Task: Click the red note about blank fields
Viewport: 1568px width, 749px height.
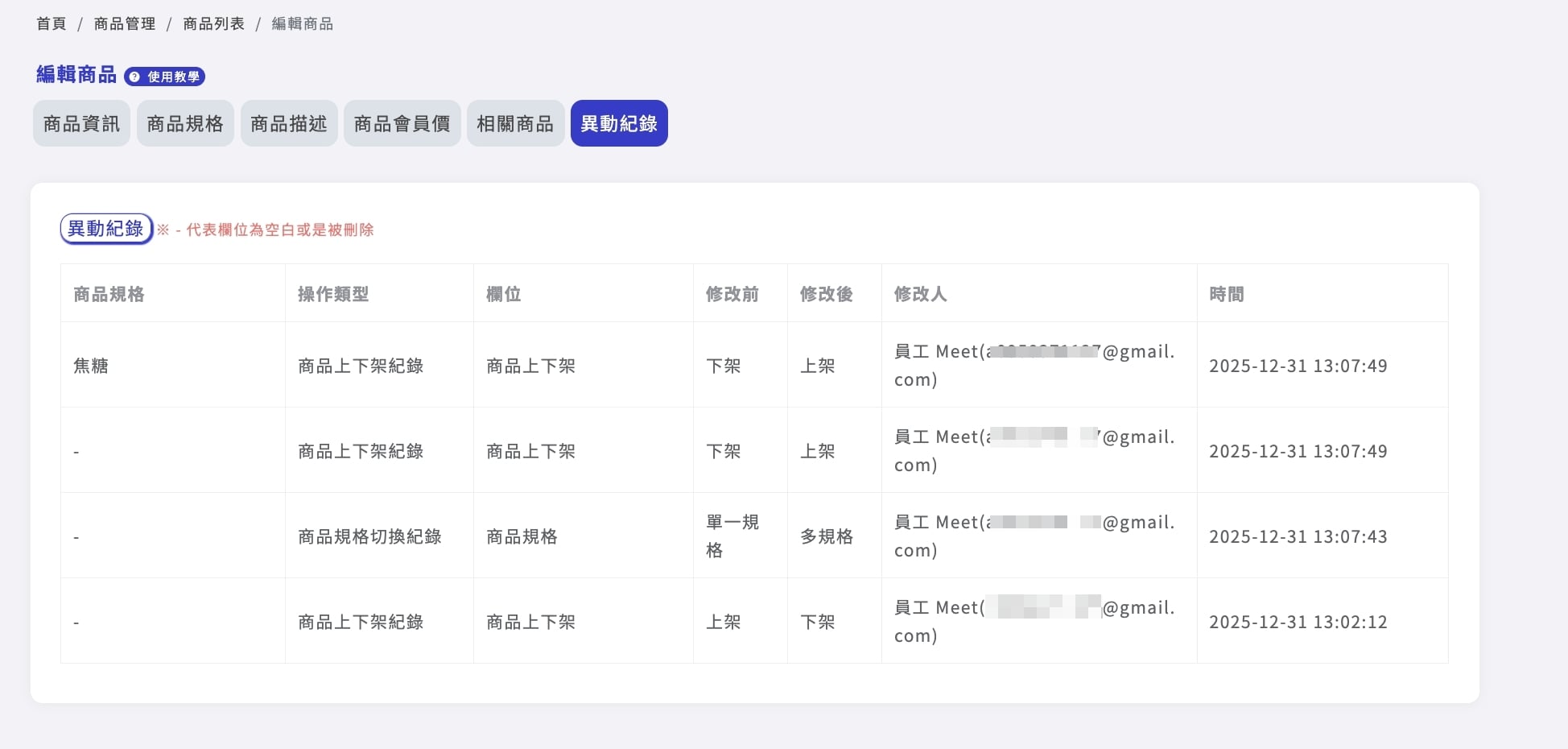Action: 266,230
